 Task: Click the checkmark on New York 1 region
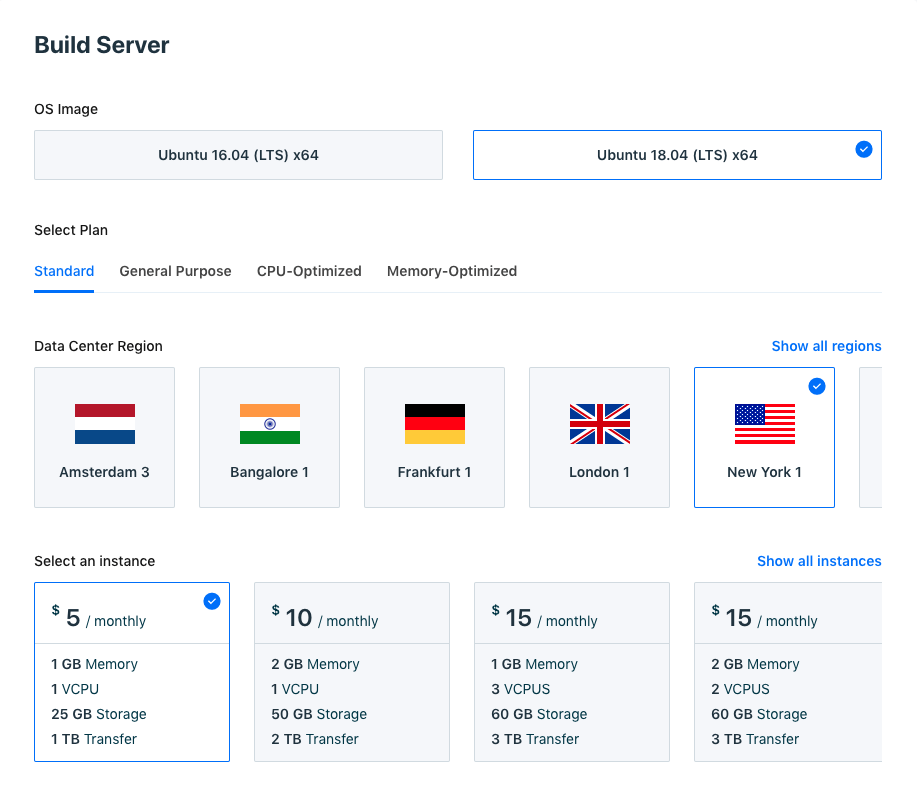coord(817,386)
